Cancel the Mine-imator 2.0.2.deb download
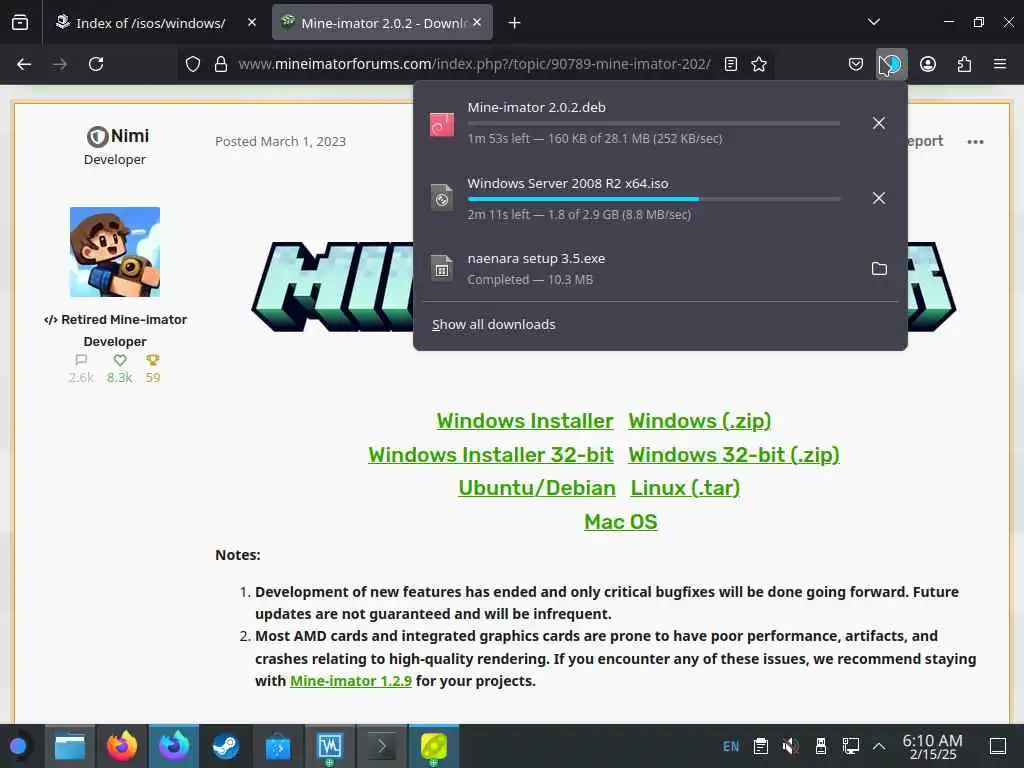1024x768 pixels. click(x=879, y=123)
